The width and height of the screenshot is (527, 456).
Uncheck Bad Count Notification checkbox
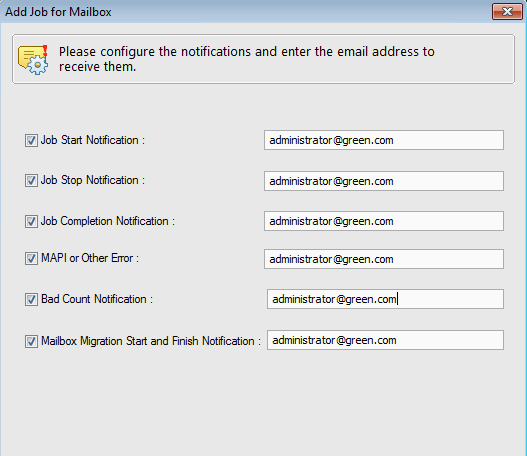coord(31,299)
